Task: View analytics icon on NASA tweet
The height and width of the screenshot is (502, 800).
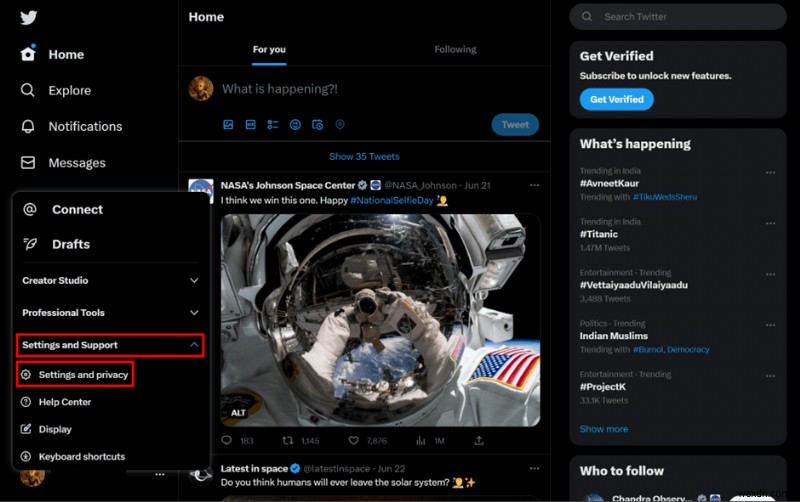Action: pyautogui.click(x=420, y=440)
